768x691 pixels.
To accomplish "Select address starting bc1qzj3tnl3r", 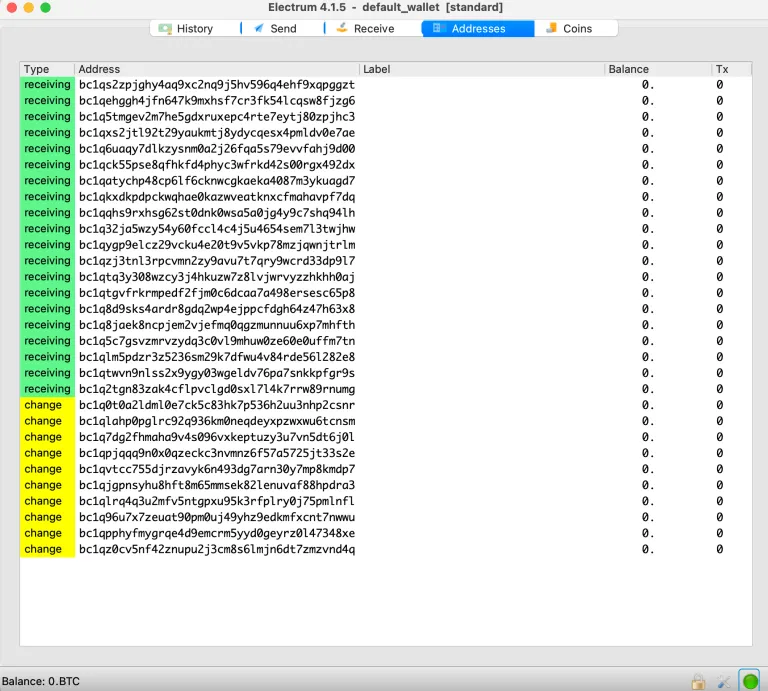I will (217, 261).
